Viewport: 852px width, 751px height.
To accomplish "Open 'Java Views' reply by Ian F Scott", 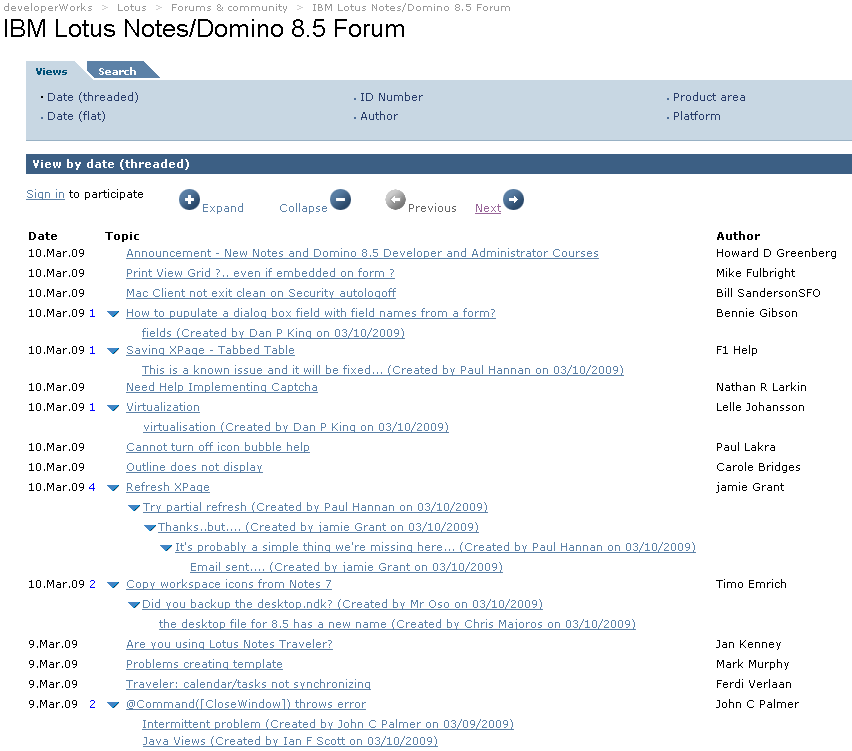I will [290, 741].
